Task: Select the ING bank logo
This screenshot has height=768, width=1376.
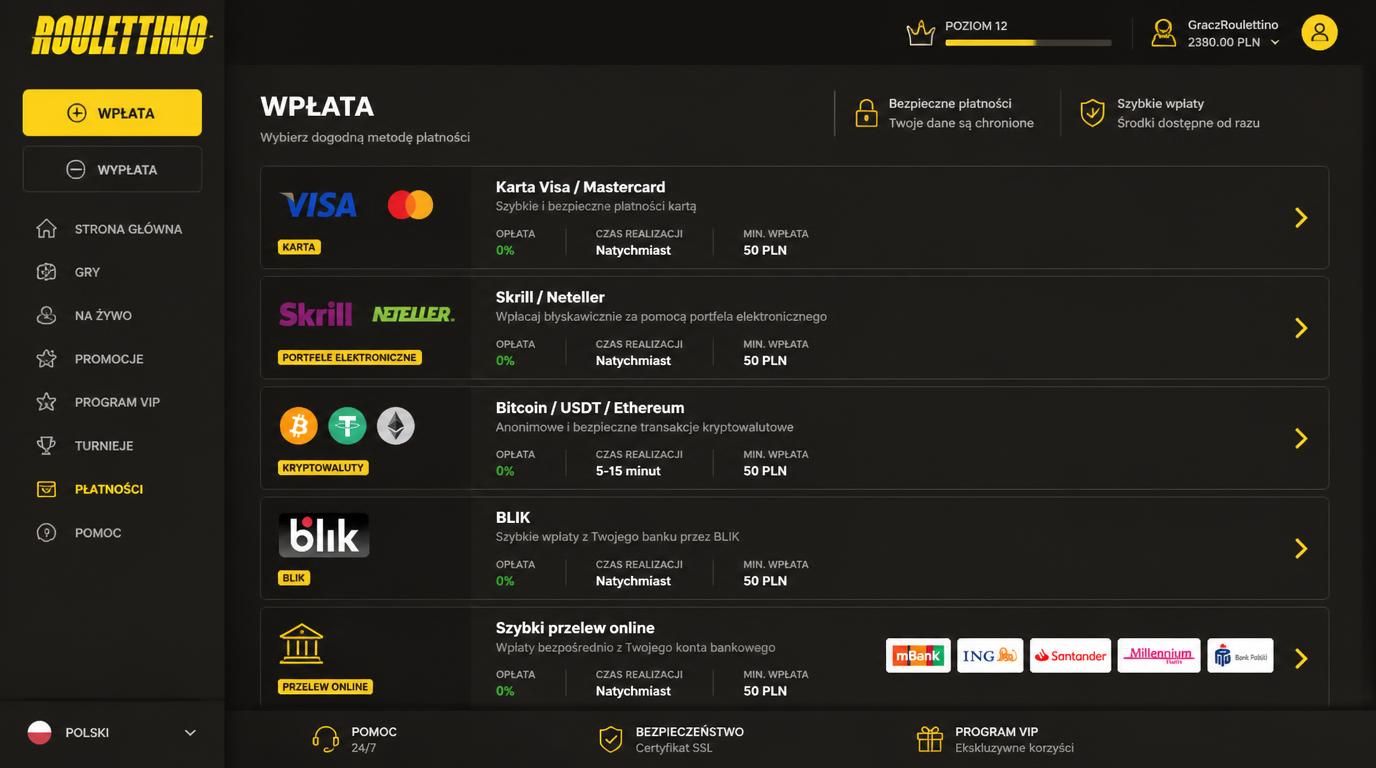Action: [990, 656]
